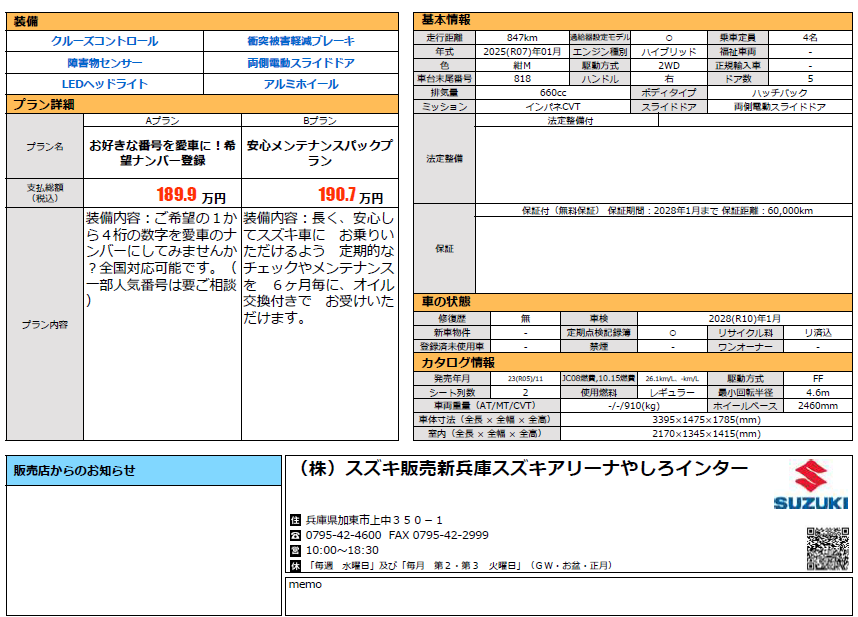
Task: Open the クルーズコントロール equipment link
Action: (x=104, y=41)
